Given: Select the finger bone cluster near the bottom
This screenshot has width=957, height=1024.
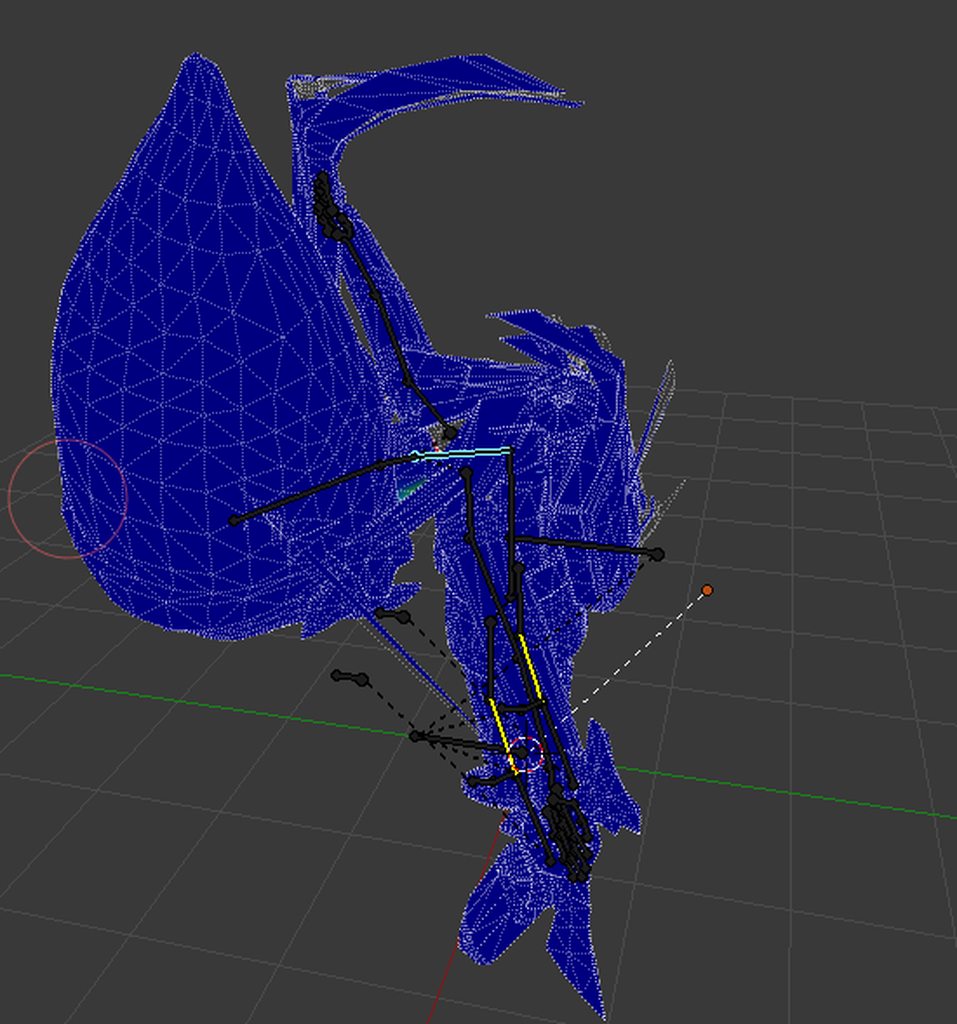Looking at the screenshot, I should [568, 833].
